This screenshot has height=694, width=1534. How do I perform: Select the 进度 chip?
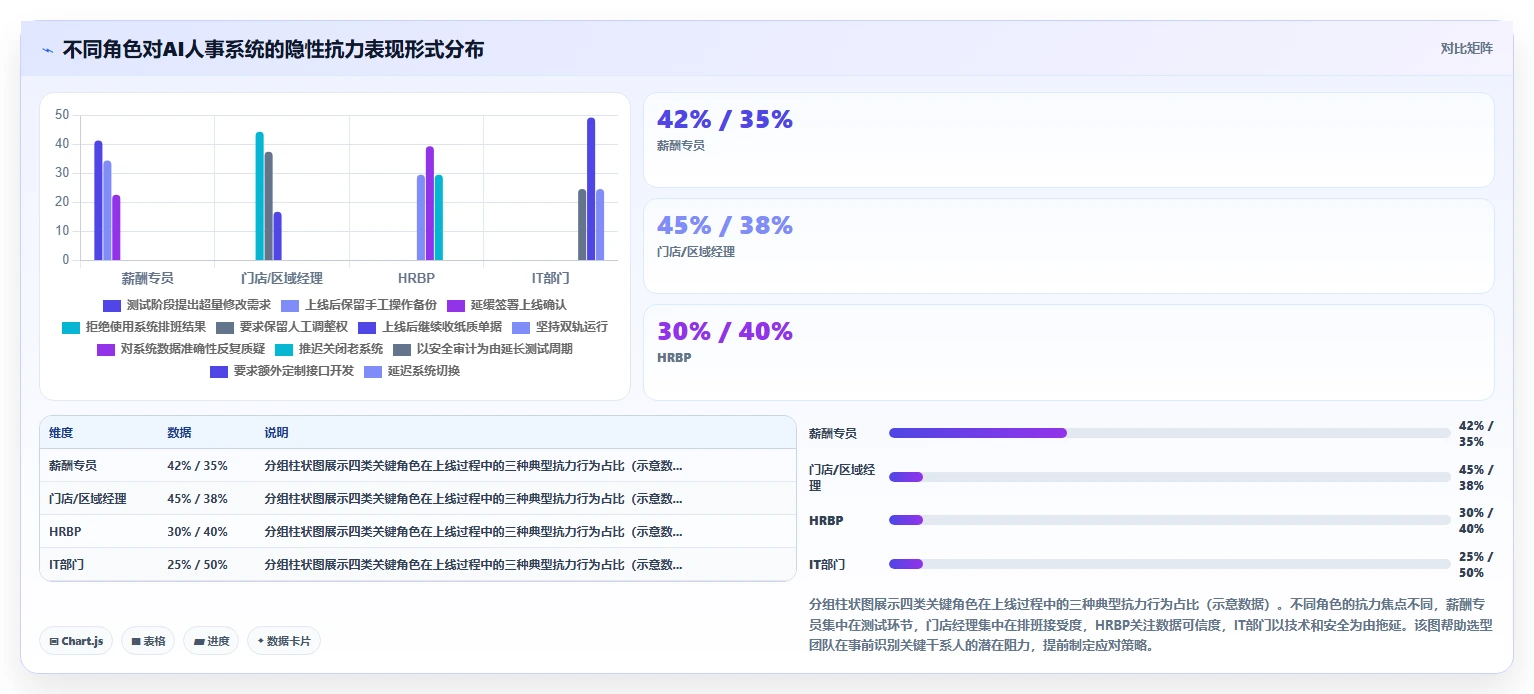tap(211, 641)
